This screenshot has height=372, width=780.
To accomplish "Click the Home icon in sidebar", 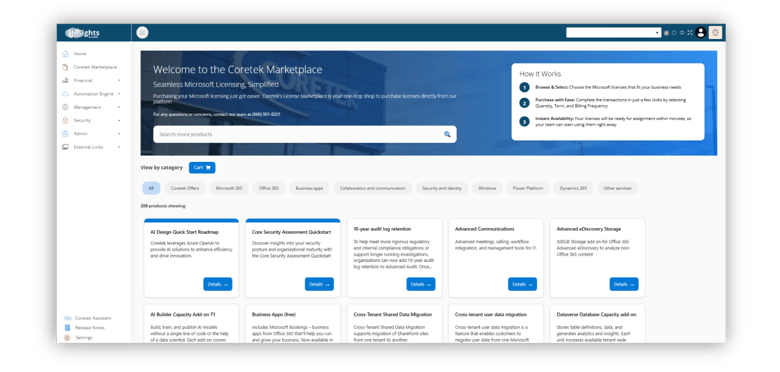I will tap(65, 54).
